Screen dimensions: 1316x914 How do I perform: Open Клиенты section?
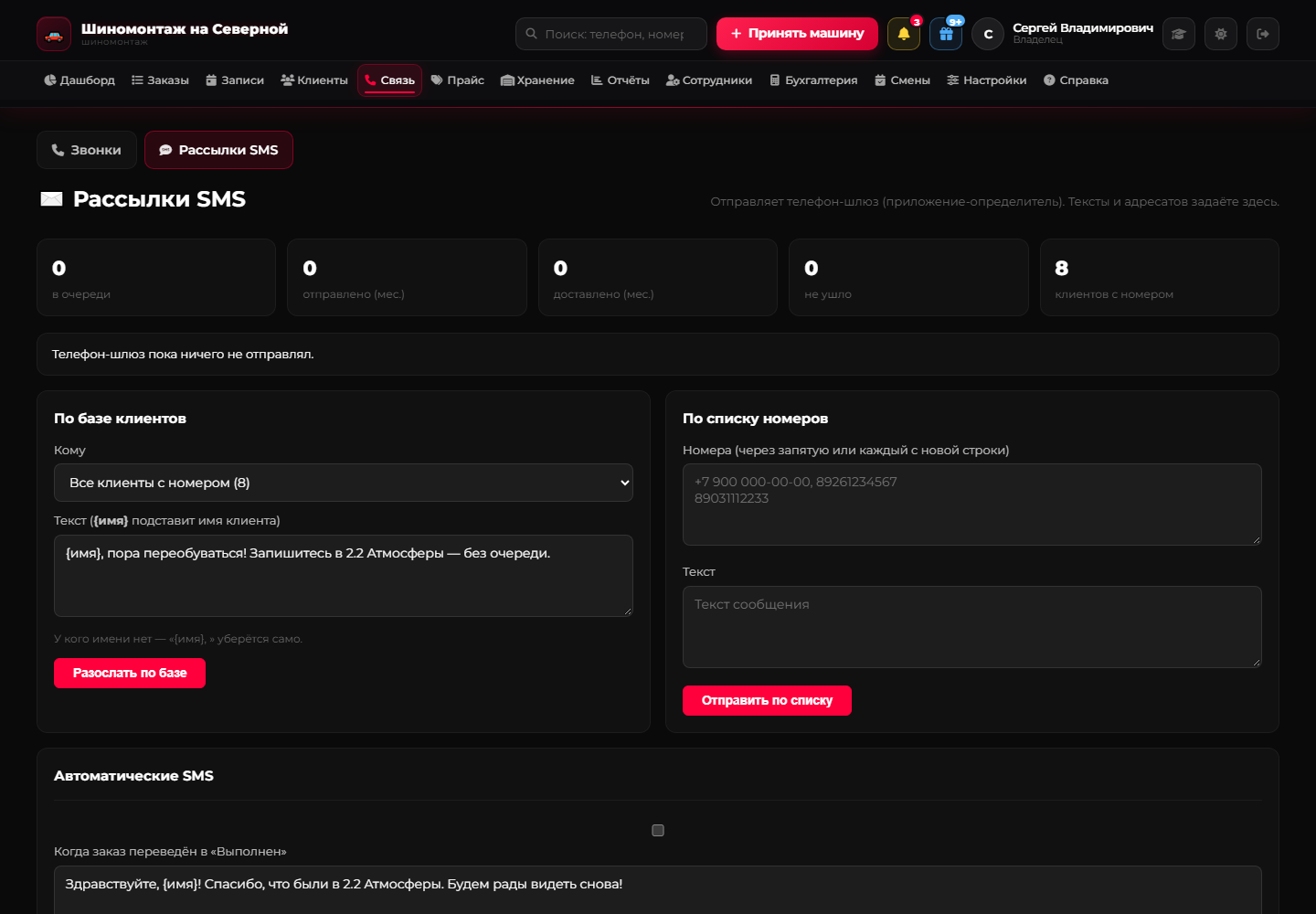(314, 80)
